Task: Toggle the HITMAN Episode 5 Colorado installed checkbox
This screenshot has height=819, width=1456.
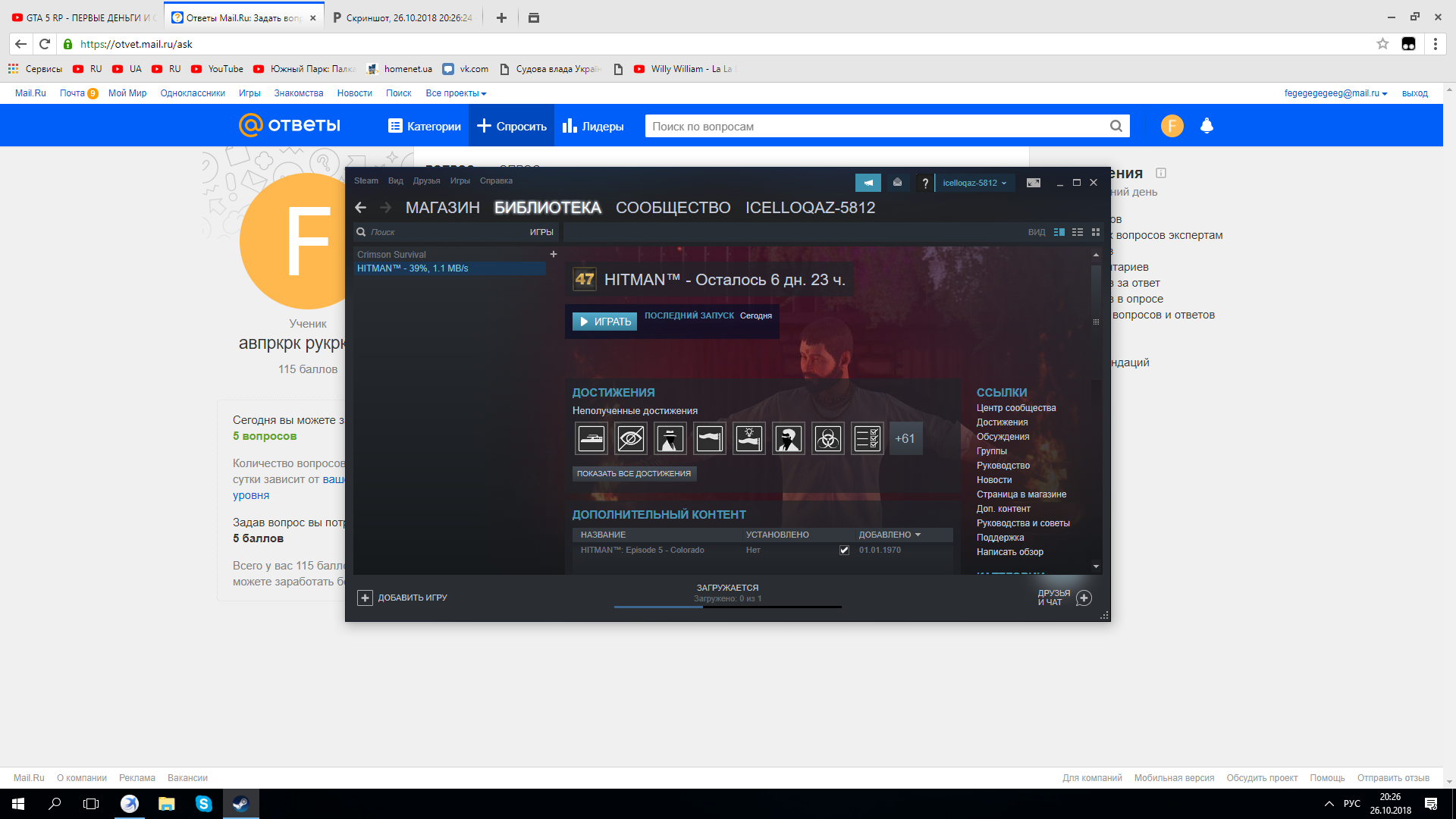Action: pyautogui.click(x=842, y=550)
